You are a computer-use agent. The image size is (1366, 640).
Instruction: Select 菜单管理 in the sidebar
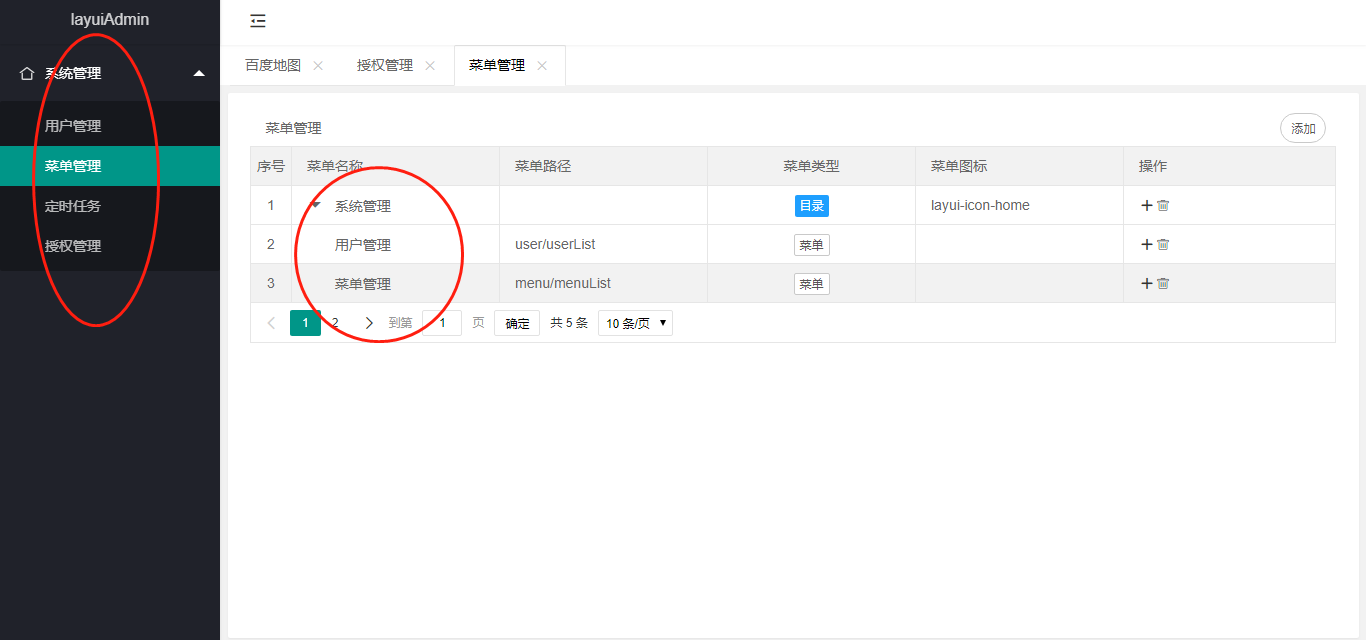click(110, 166)
